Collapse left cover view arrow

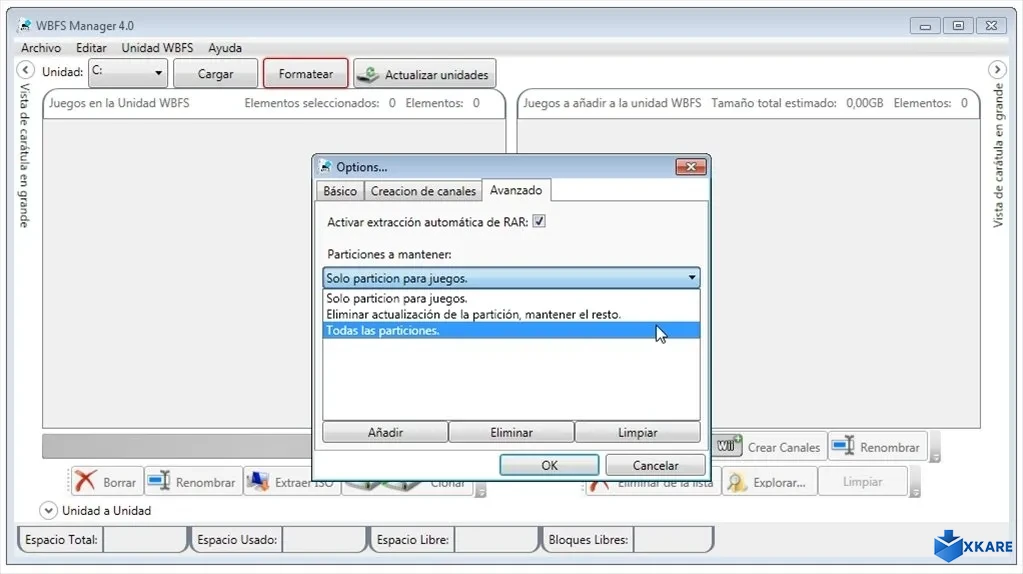click(x=25, y=69)
